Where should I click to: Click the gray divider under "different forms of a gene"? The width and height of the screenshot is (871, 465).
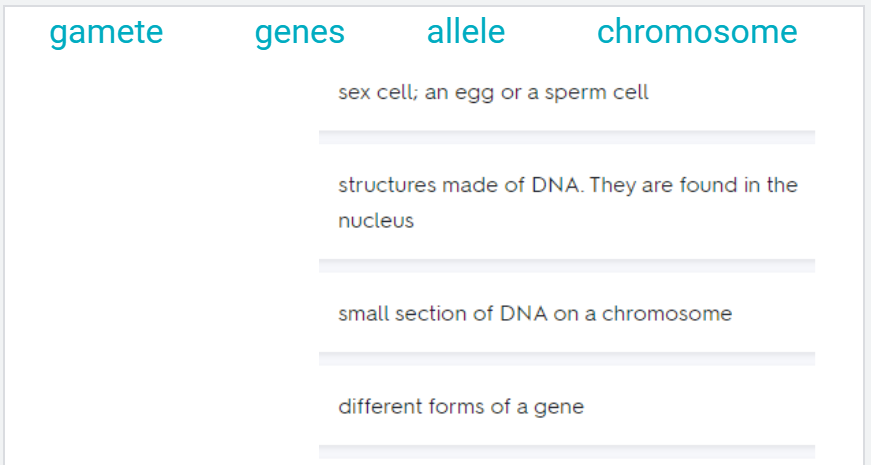pyautogui.click(x=566, y=451)
